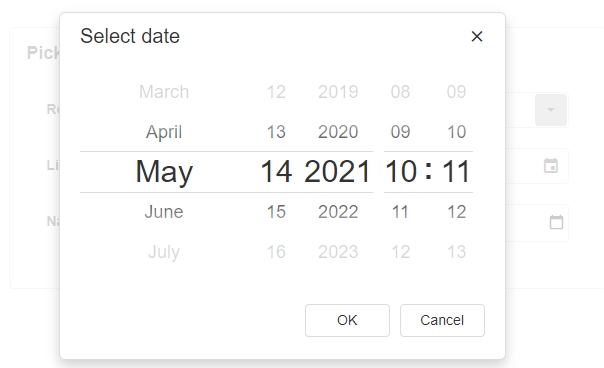Choose June in the month column
This screenshot has height=368, width=604.
click(164, 212)
